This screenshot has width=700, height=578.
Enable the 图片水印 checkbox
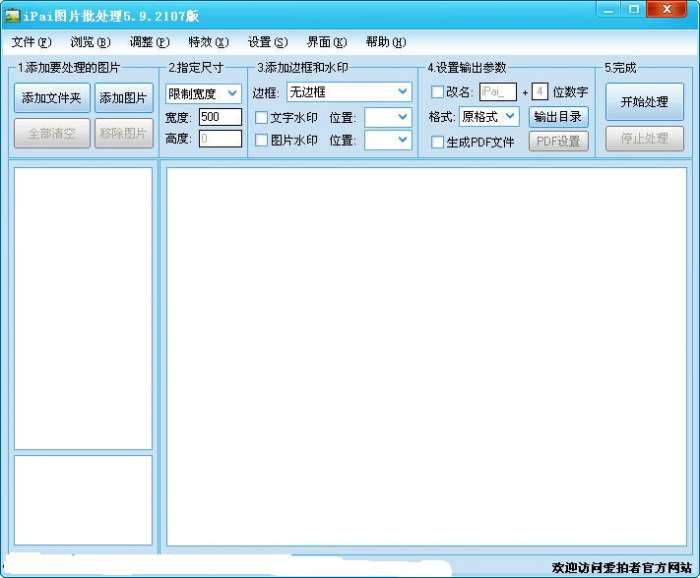261,140
